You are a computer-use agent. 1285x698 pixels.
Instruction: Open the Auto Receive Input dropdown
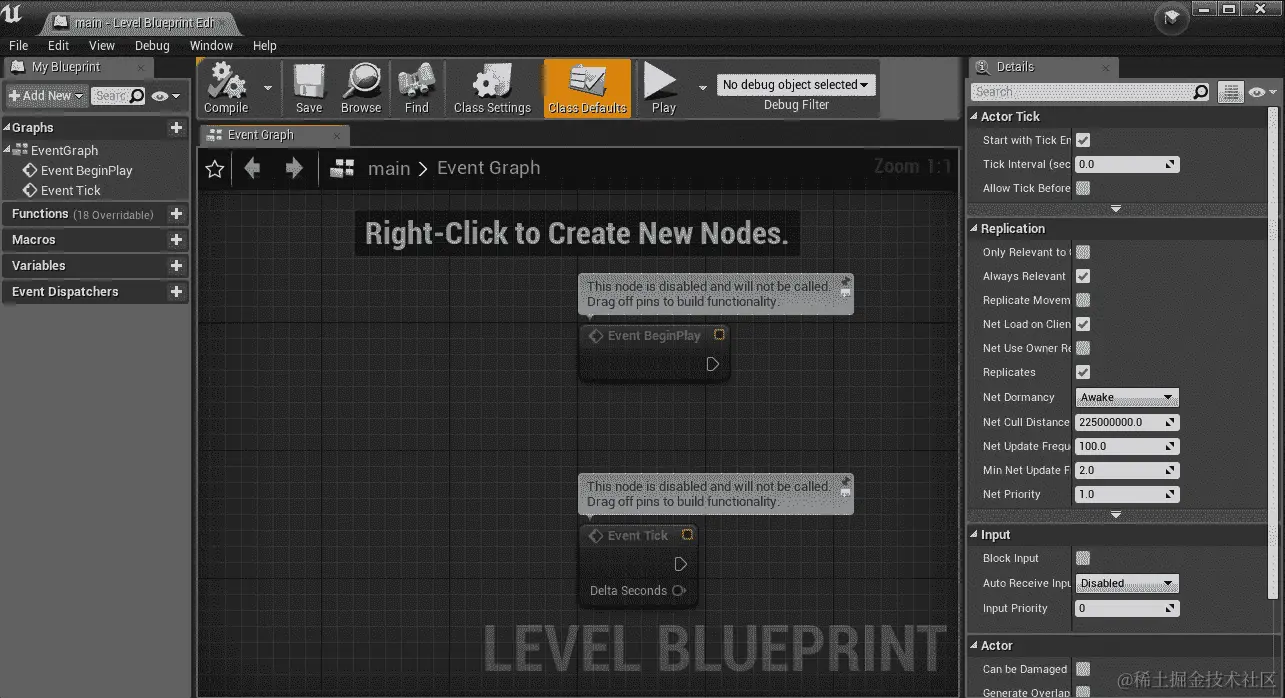[x=1127, y=583]
